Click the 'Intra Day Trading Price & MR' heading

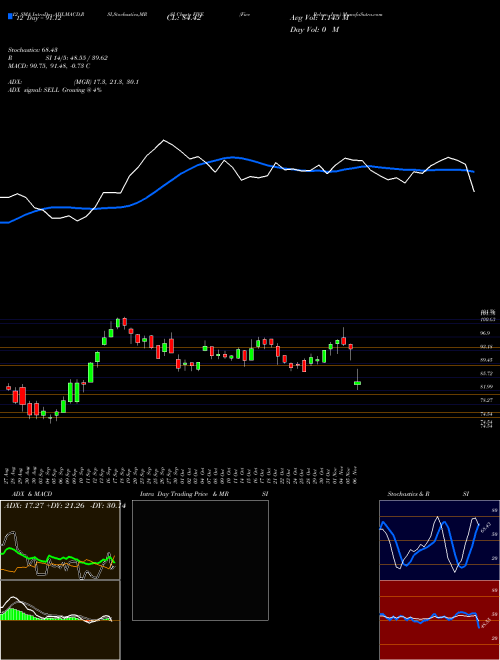point(184,494)
